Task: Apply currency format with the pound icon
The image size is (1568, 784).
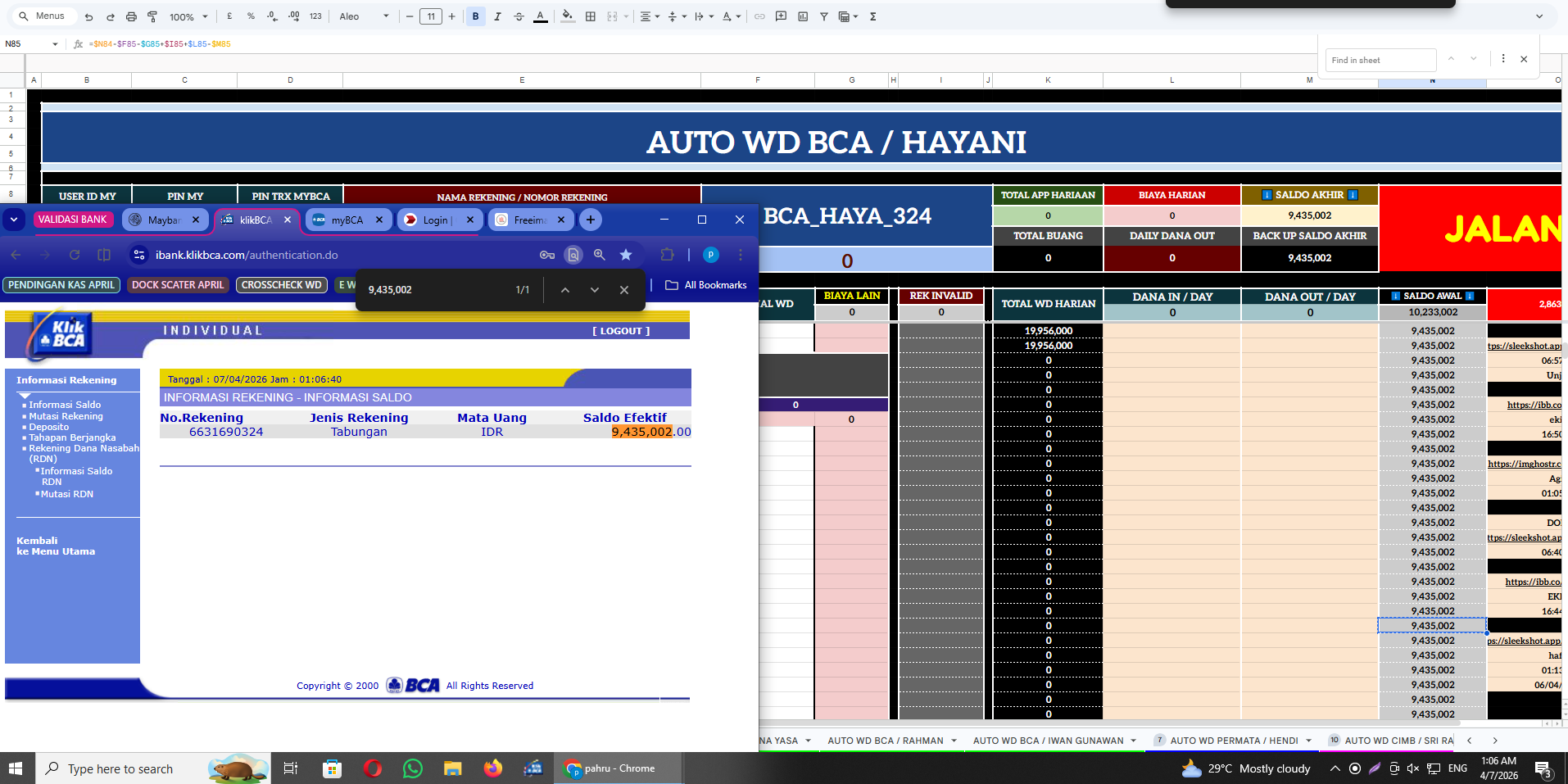Action: tap(229, 16)
